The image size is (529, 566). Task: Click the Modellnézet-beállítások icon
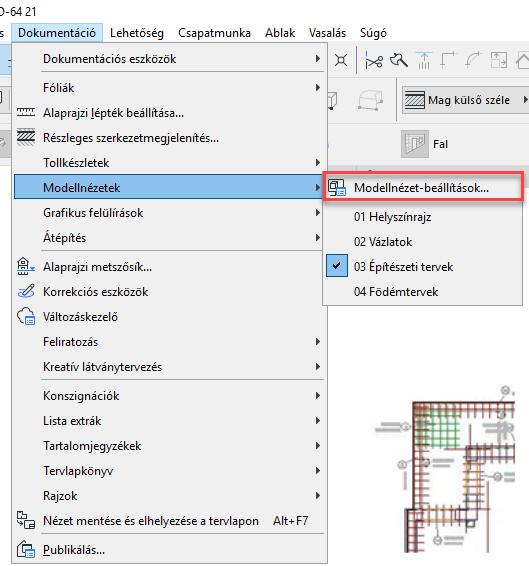(x=337, y=188)
